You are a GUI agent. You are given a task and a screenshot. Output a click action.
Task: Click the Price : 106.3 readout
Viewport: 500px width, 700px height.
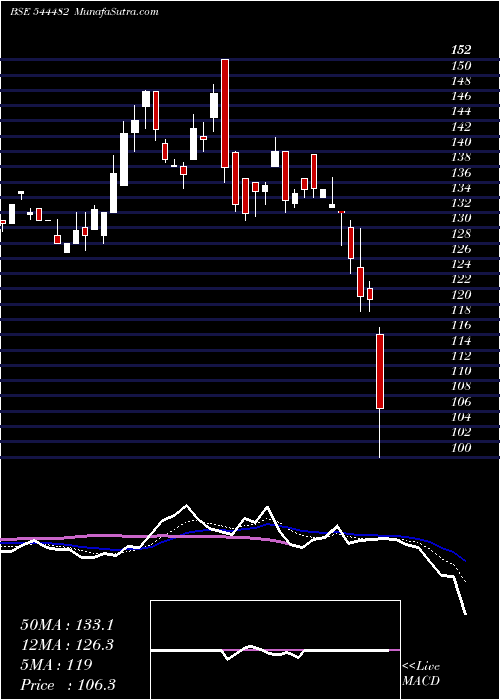67,685
